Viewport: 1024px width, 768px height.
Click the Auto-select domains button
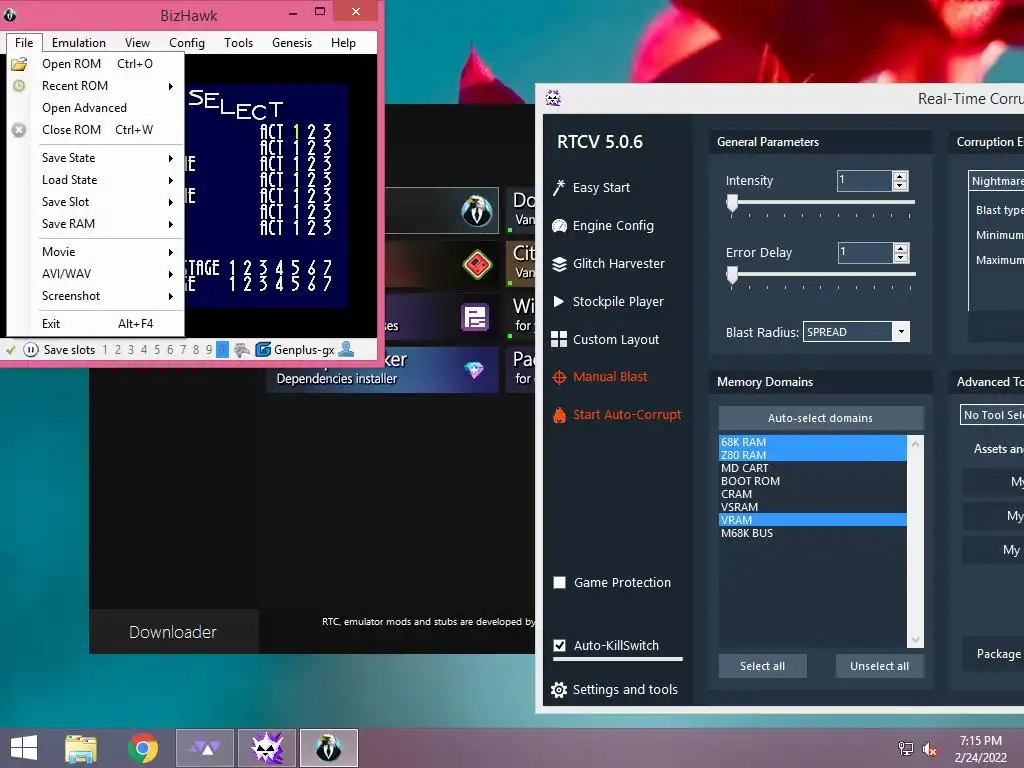pyautogui.click(x=821, y=418)
